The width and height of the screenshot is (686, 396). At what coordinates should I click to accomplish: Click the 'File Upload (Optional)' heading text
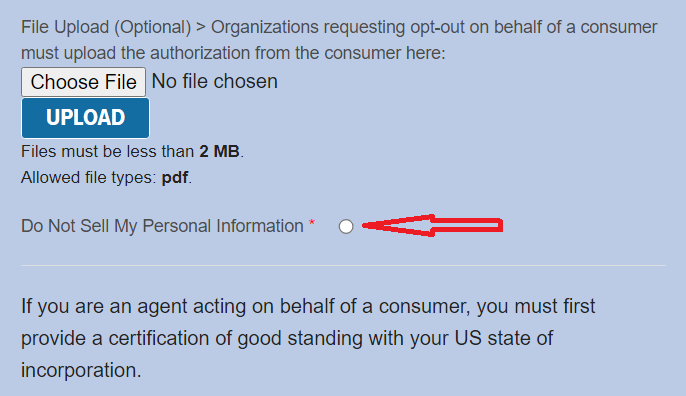click(x=106, y=27)
